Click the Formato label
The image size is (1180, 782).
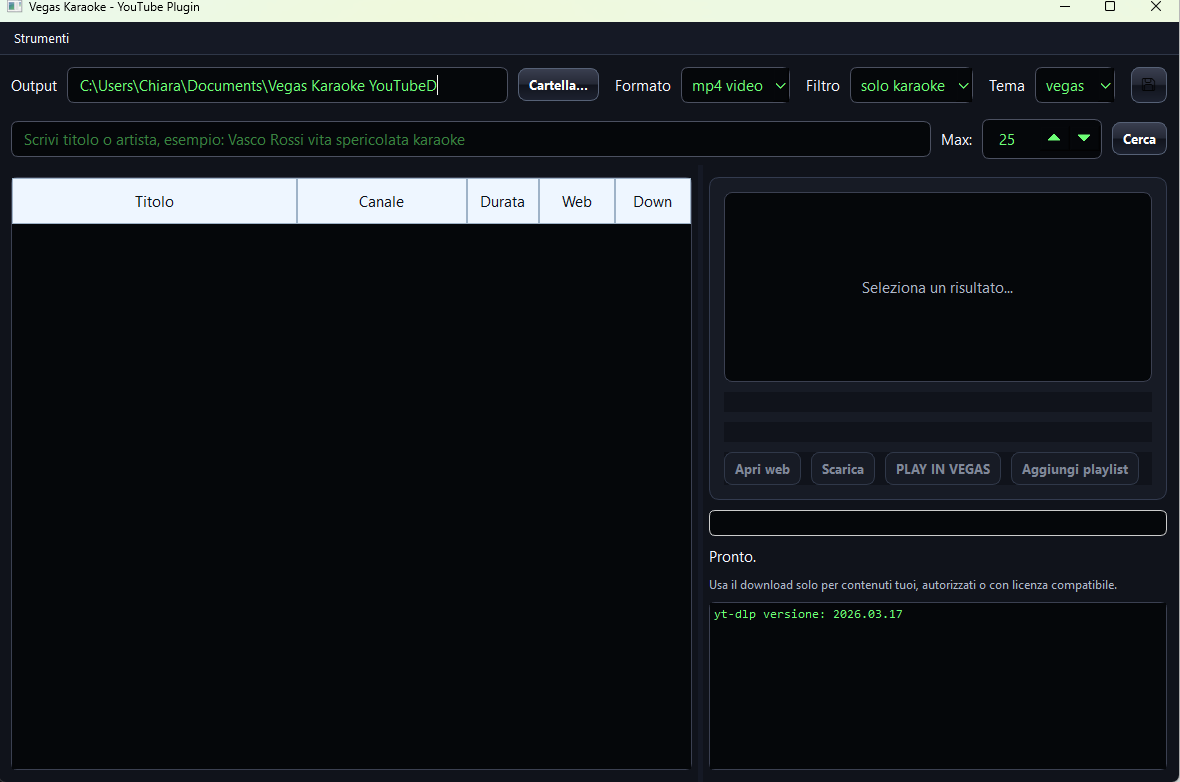point(643,86)
